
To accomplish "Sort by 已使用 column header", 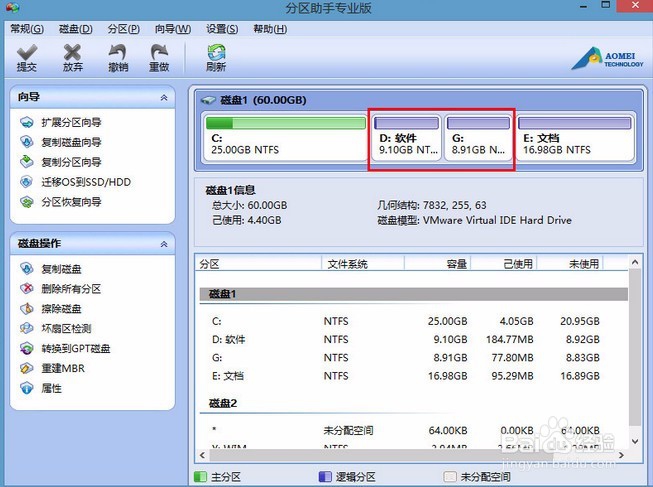I will (503, 264).
